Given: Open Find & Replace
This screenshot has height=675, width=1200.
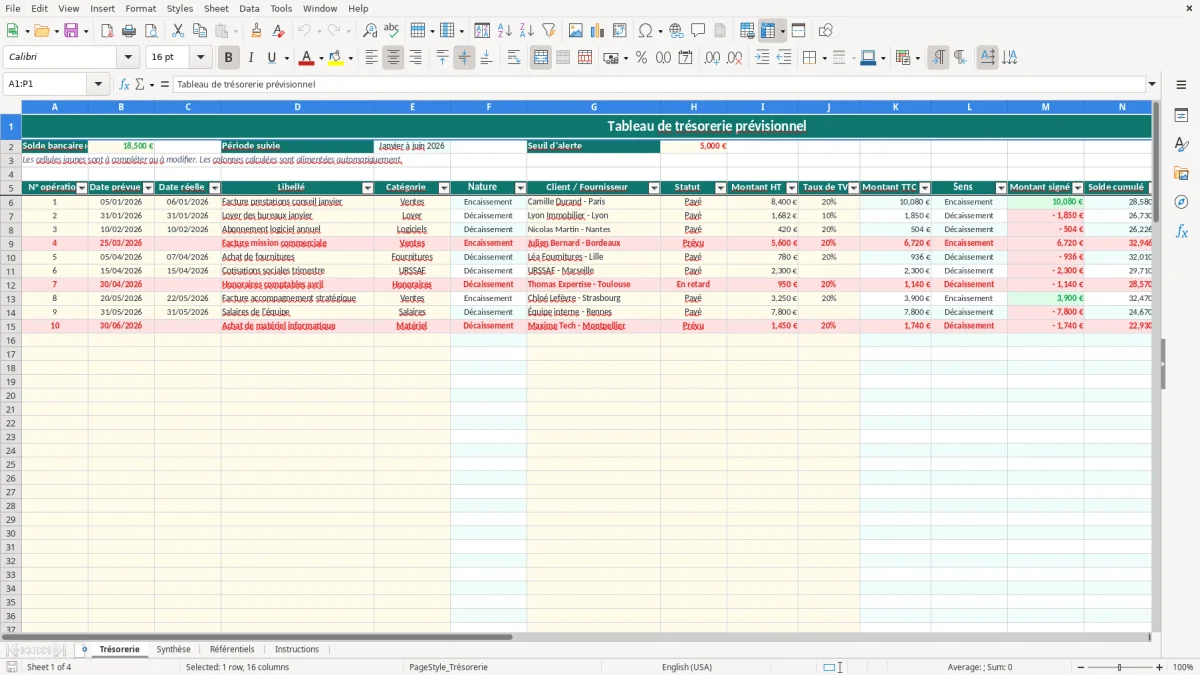Looking at the screenshot, I should click(x=370, y=31).
